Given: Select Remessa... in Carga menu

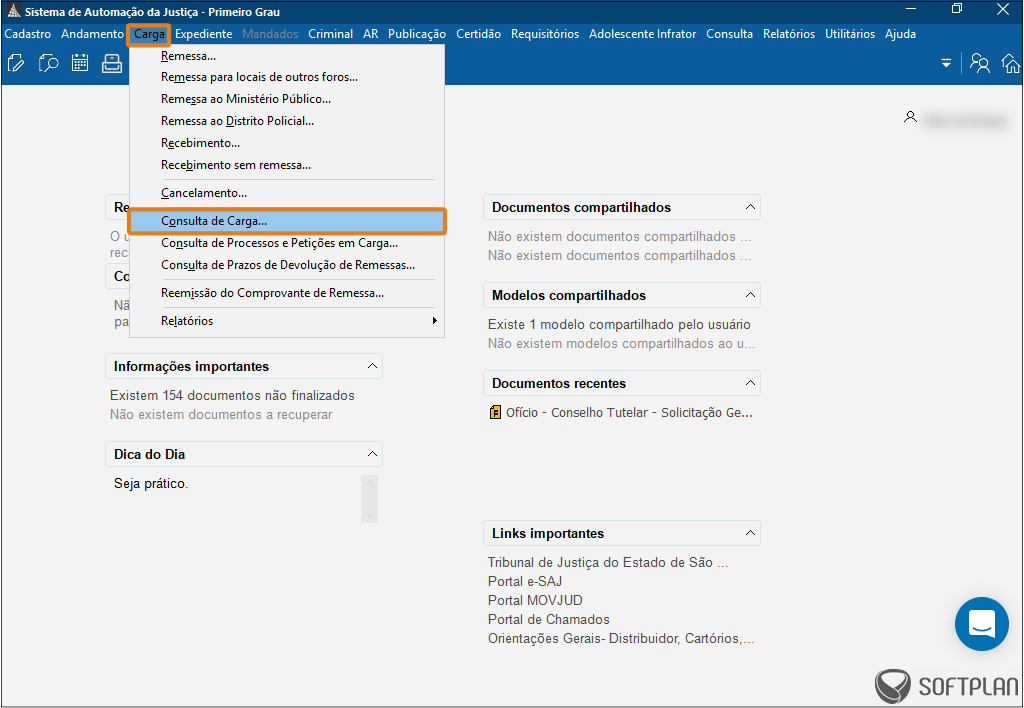Looking at the screenshot, I should (287, 56).
